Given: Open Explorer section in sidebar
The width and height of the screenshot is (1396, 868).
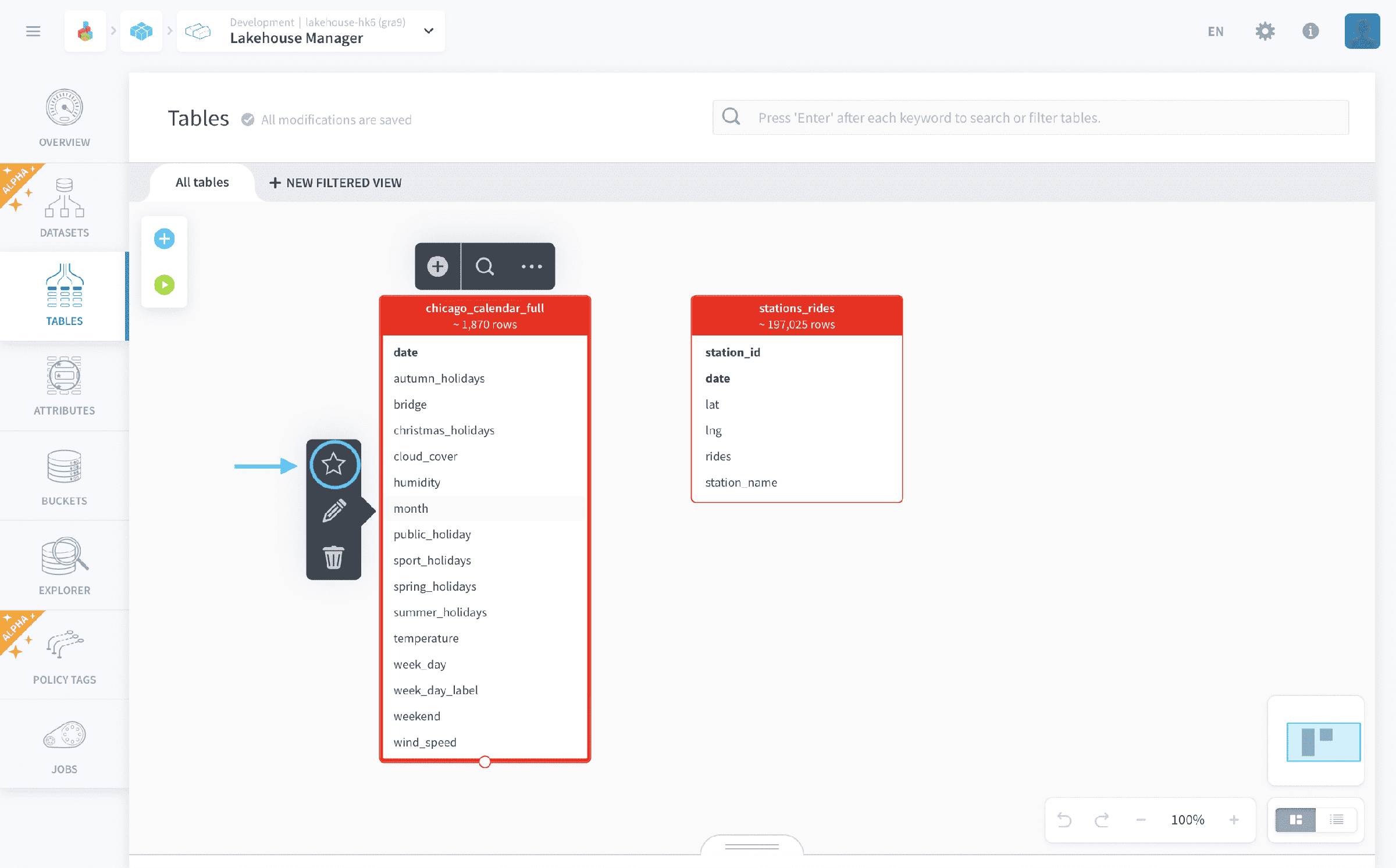Looking at the screenshot, I should tap(65, 566).
